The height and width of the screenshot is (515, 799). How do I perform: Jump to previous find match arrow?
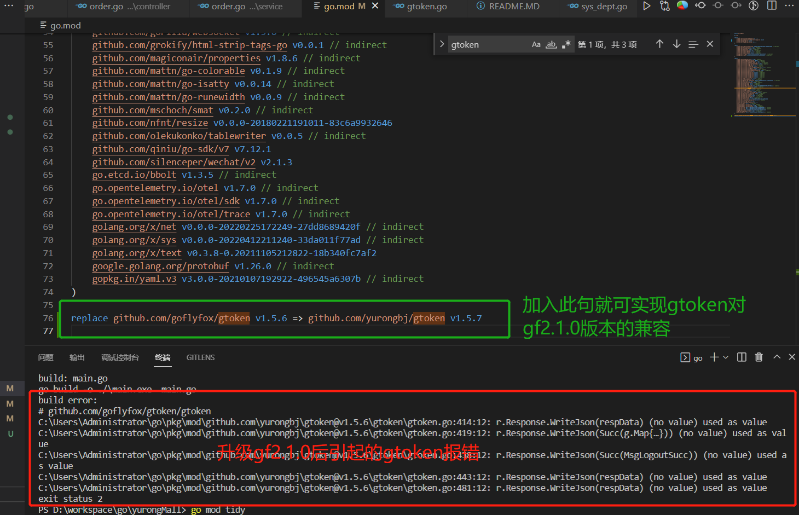click(x=659, y=44)
